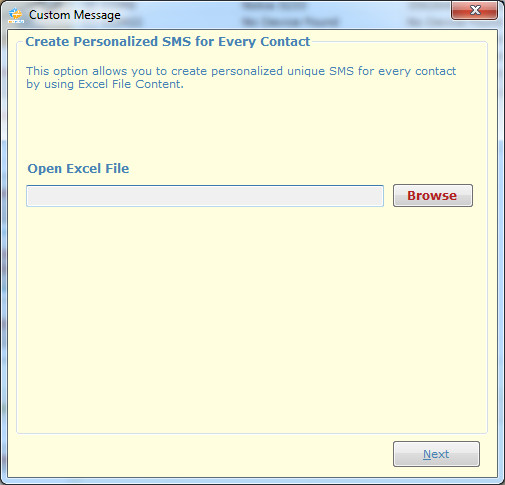Click the title bar's empty blurred area

tap(283, 15)
